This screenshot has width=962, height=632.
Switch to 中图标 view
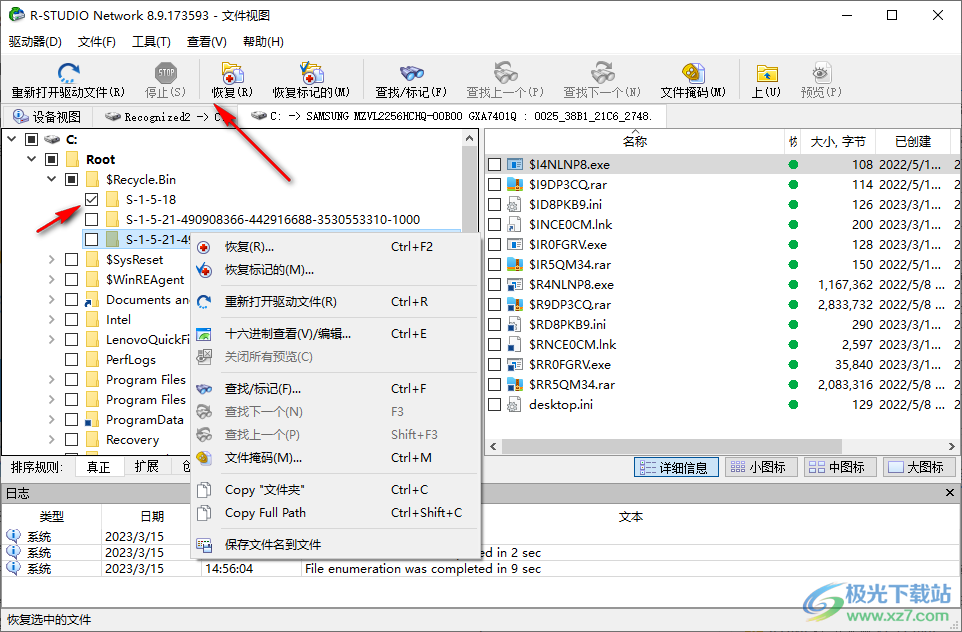click(839, 467)
